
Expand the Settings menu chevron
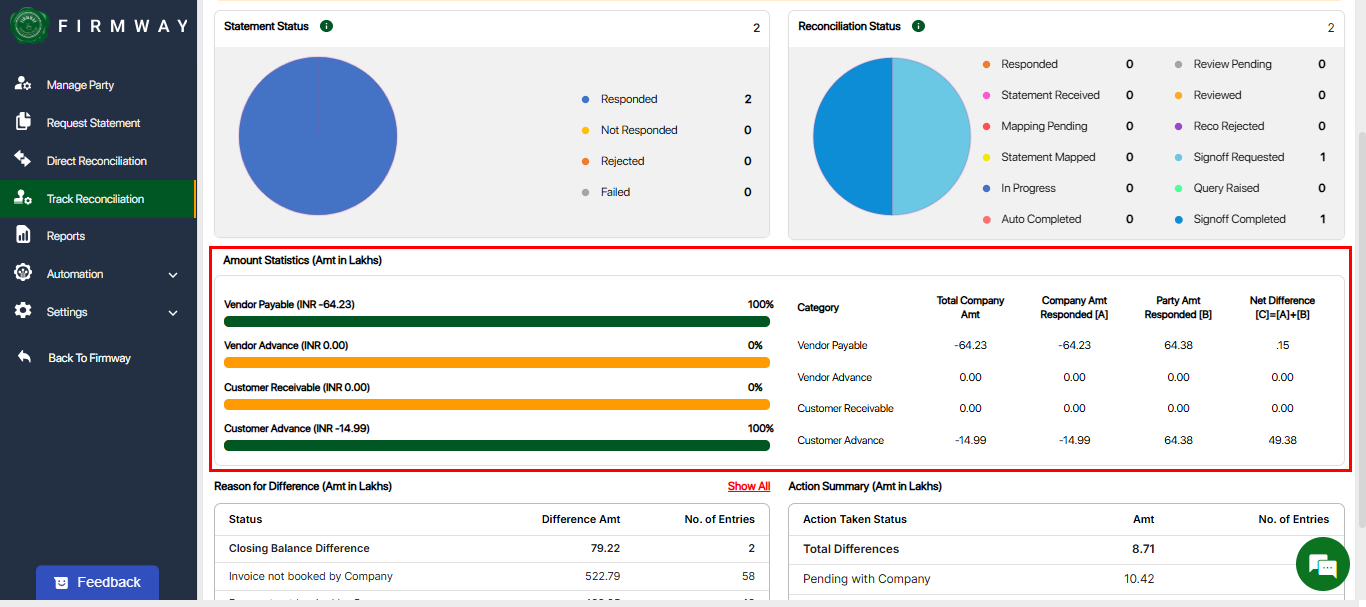tap(173, 313)
